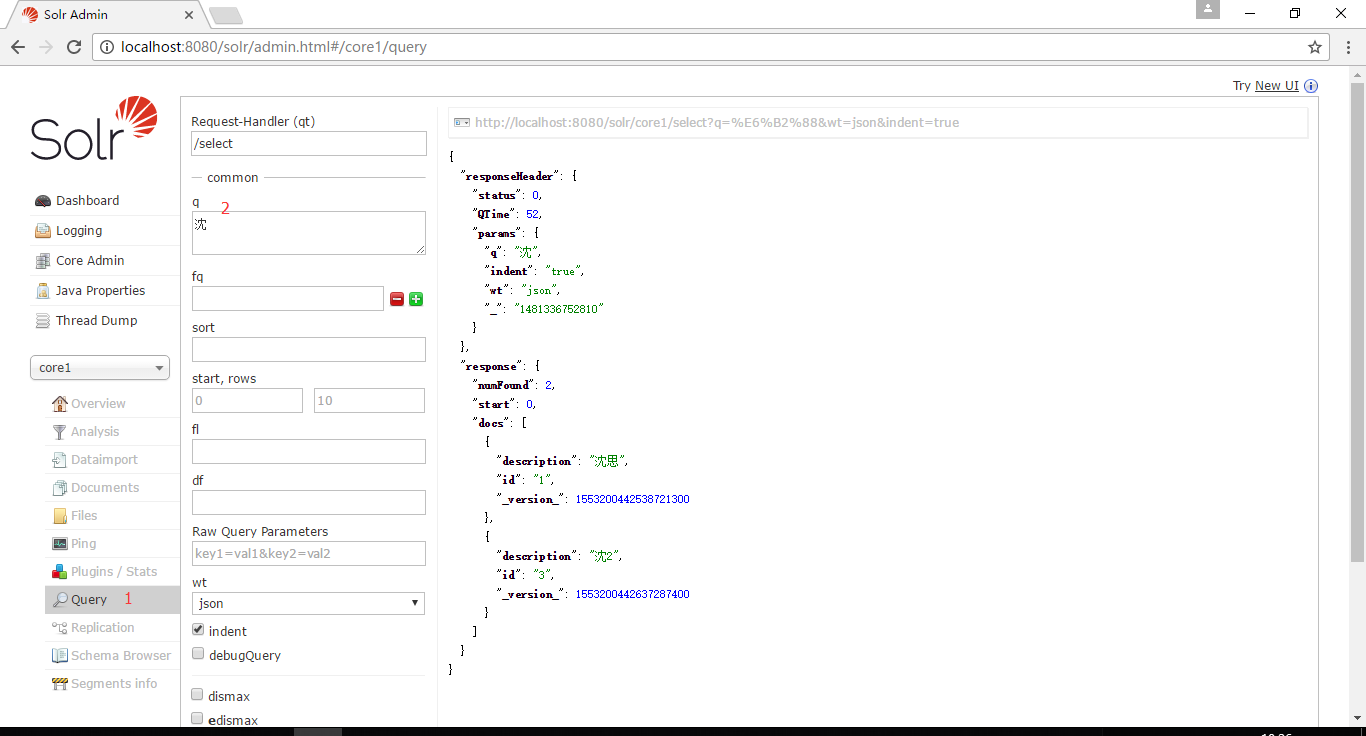Viewport: 1366px width, 736px height.
Task: Click the df default field input
Action: [309, 502]
